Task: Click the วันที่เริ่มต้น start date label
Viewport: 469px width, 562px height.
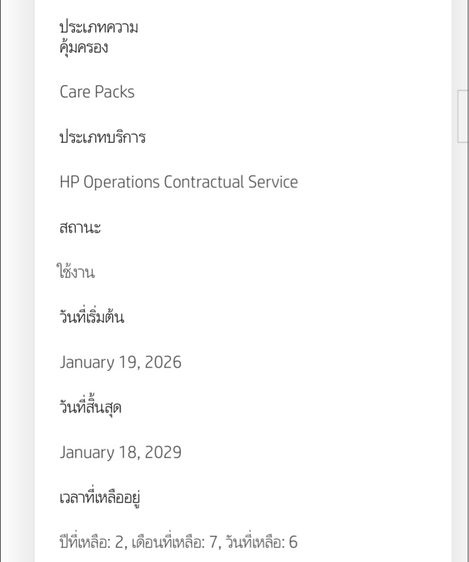Action: click(x=92, y=316)
